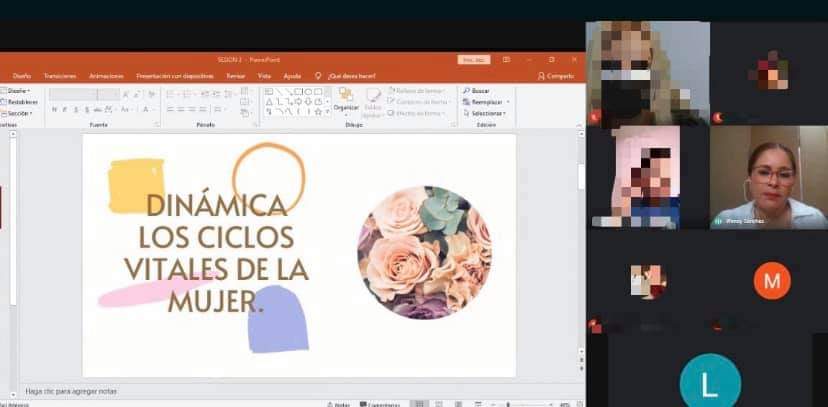The width and height of the screenshot is (828, 407).
Task: Open Comentarios from the status bar
Action: tap(382, 404)
